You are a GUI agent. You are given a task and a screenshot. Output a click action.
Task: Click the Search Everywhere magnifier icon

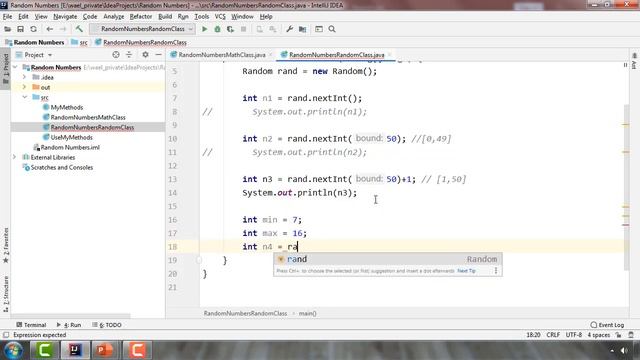332,29
